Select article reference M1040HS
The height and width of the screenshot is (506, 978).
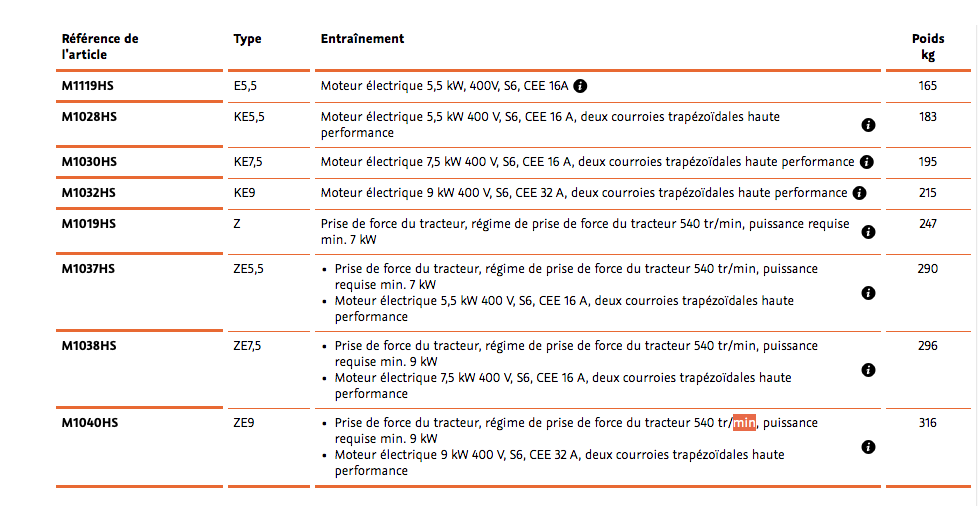coord(89,423)
